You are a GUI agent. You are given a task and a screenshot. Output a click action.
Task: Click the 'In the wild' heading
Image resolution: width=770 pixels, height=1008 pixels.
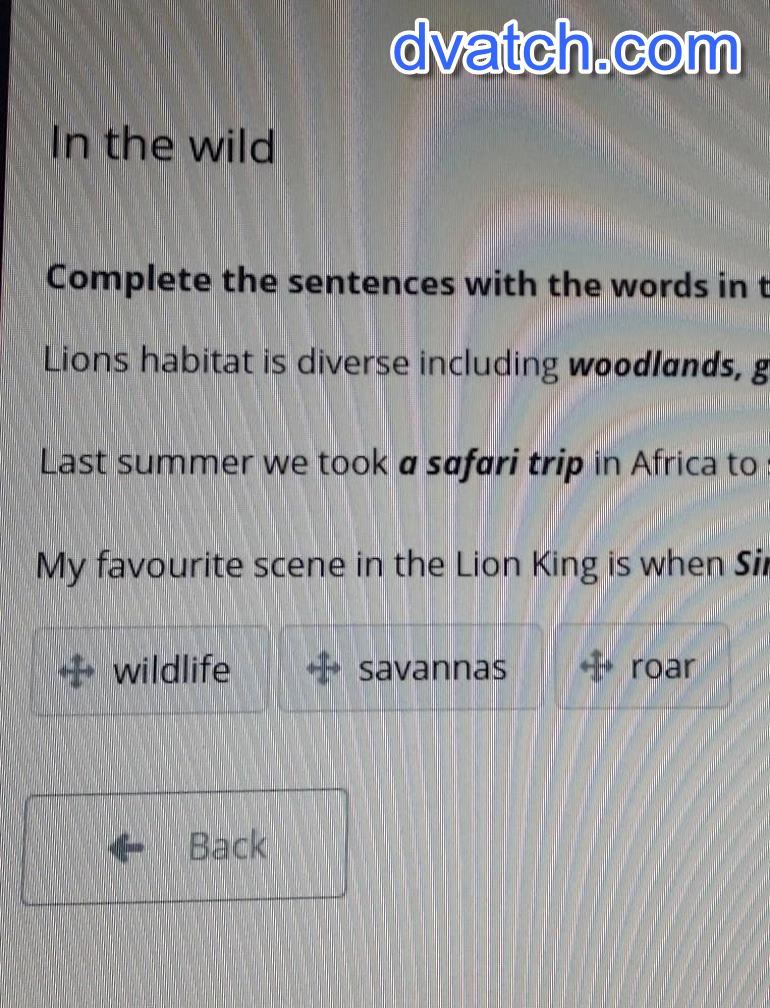click(x=163, y=145)
